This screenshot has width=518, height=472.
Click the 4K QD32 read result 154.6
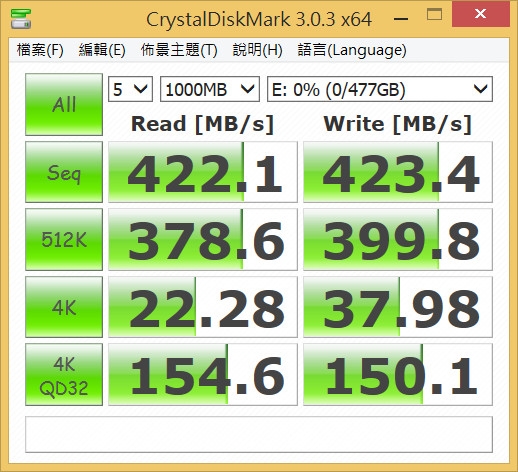[x=203, y=375]
